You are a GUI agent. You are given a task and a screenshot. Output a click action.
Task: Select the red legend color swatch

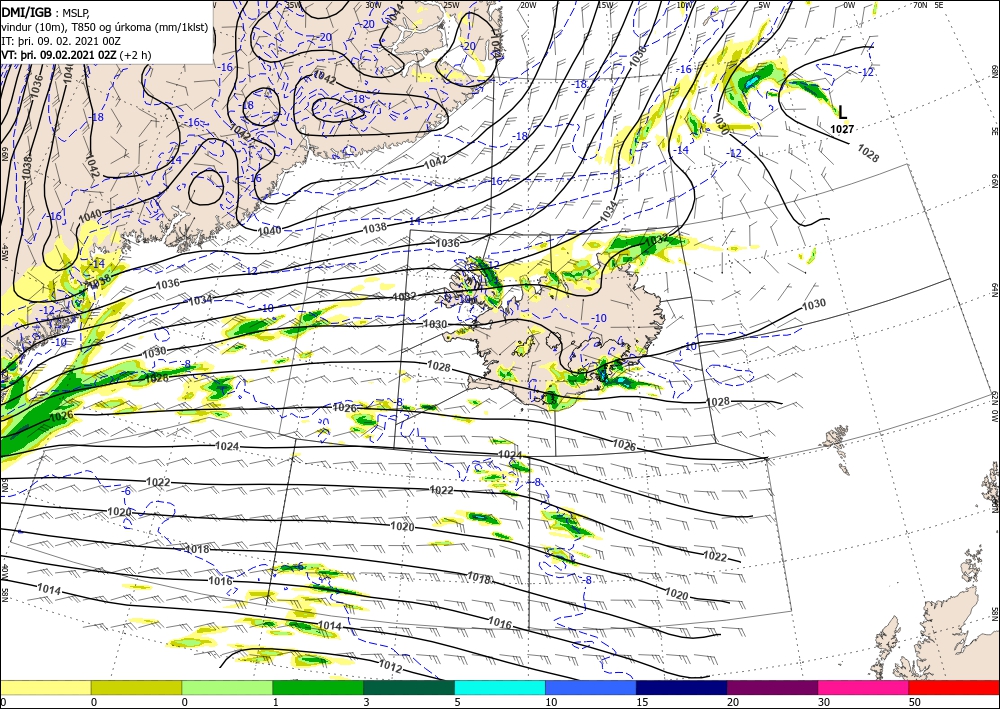point(954,687)
